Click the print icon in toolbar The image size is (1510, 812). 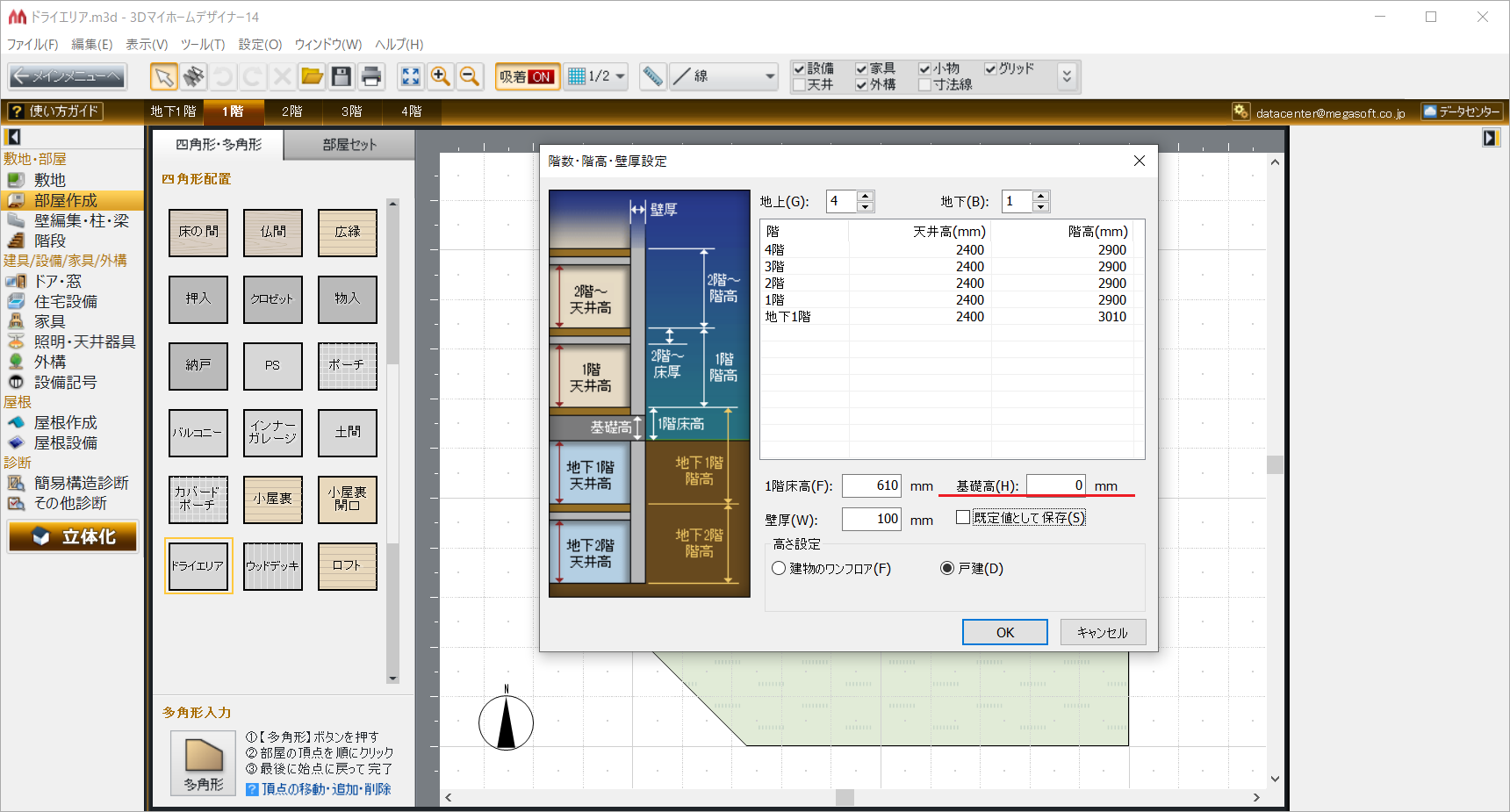coord(371,77)
